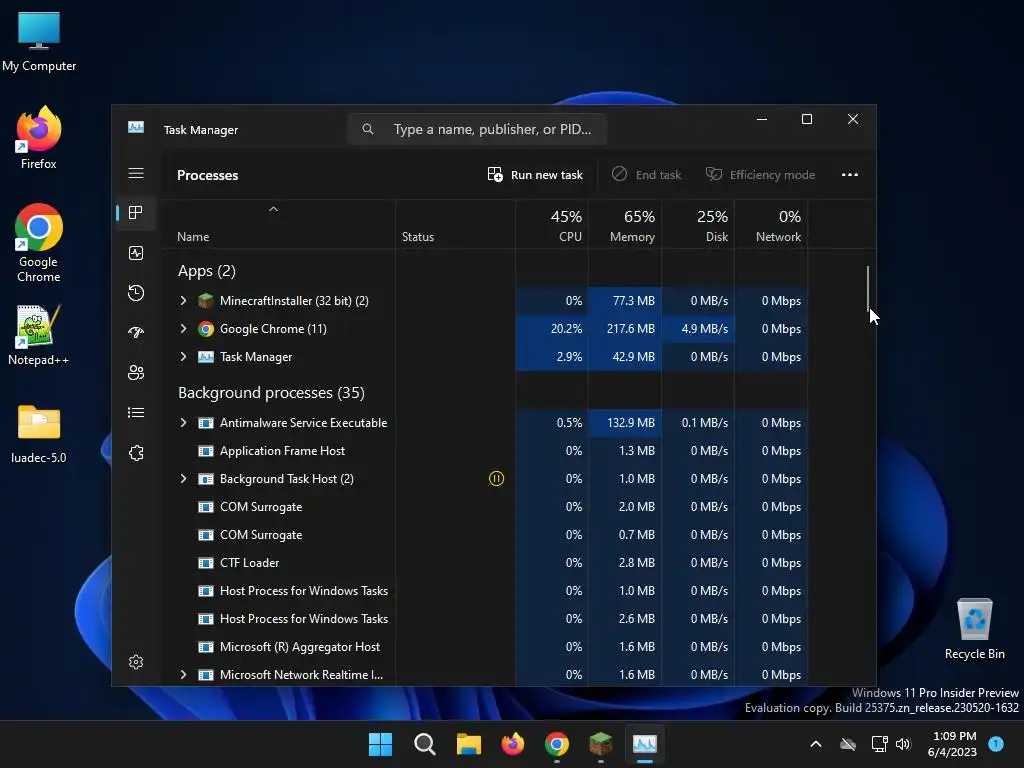1024x768 pixels.
Task: Click the Efficiency mode button
Action: pyautogui.click(x=760, y=174)
